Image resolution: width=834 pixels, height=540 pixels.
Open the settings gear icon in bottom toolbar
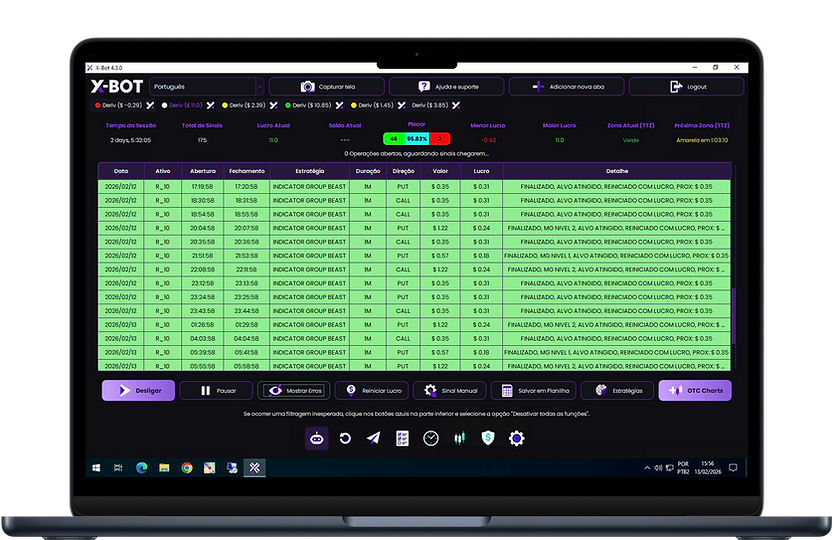(x=516, y=438)
